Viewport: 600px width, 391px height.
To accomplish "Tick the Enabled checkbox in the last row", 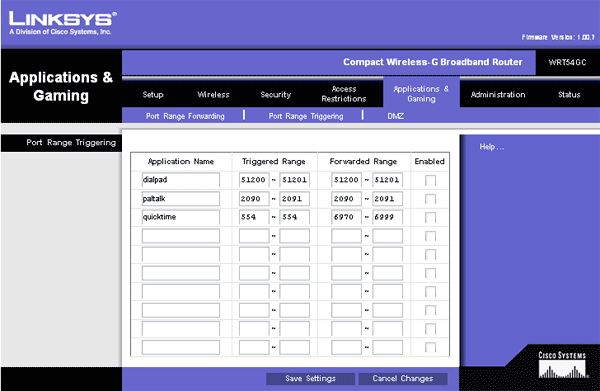I will 430,347.
